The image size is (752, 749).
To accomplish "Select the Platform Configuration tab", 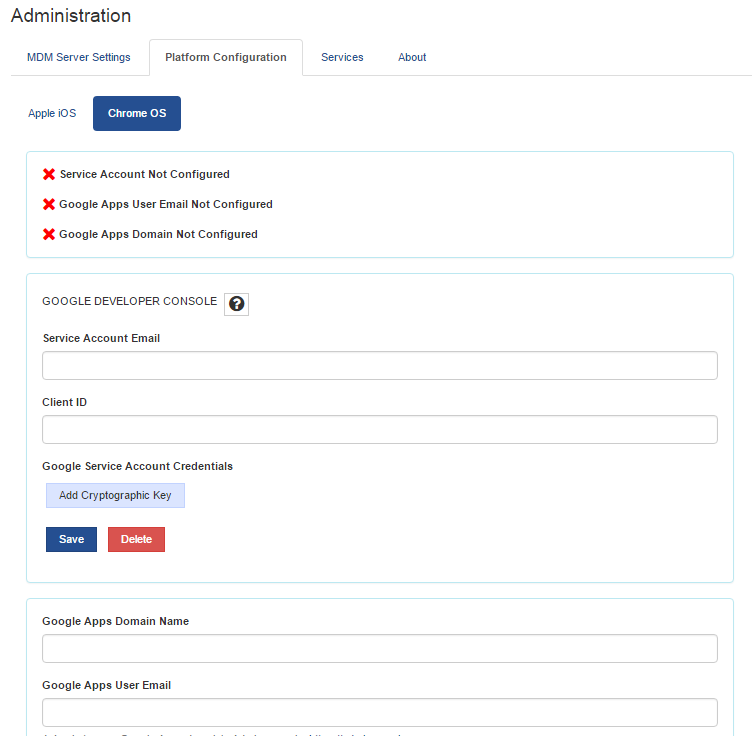I will tap(226, 58).
